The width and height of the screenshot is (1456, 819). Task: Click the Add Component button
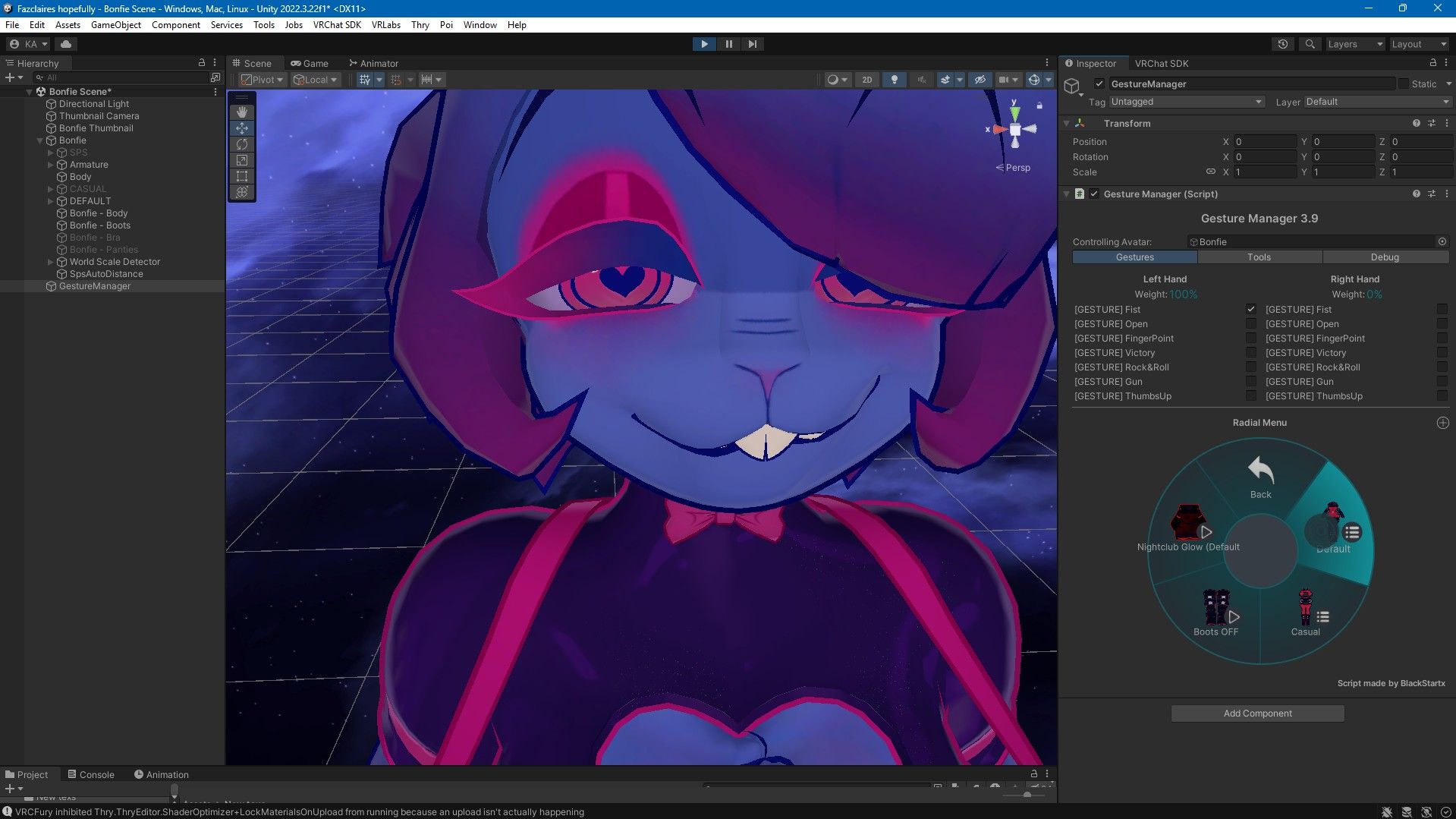tap(1257, 713)
